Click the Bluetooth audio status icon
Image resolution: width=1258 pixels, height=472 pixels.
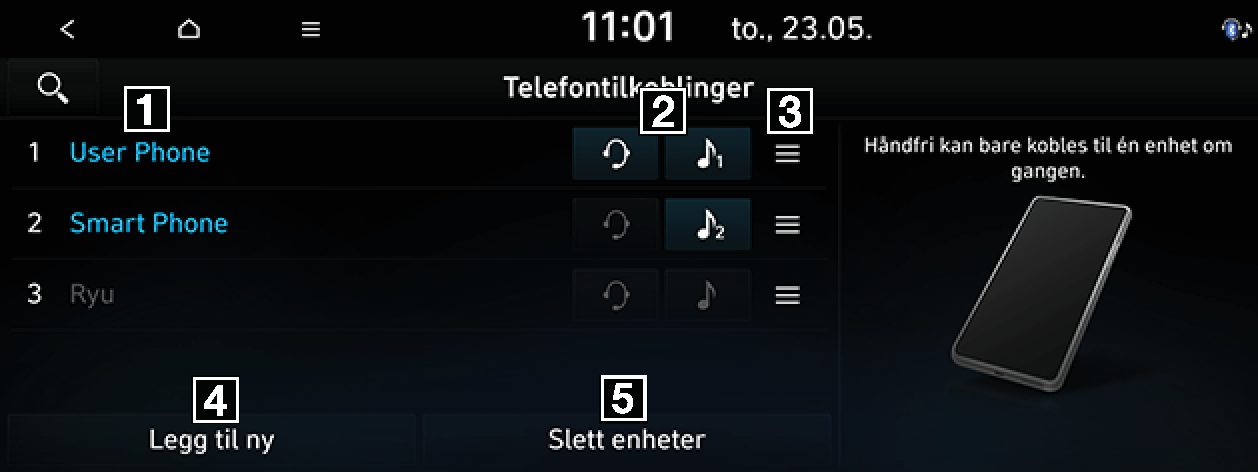[x=1236, y=30]
